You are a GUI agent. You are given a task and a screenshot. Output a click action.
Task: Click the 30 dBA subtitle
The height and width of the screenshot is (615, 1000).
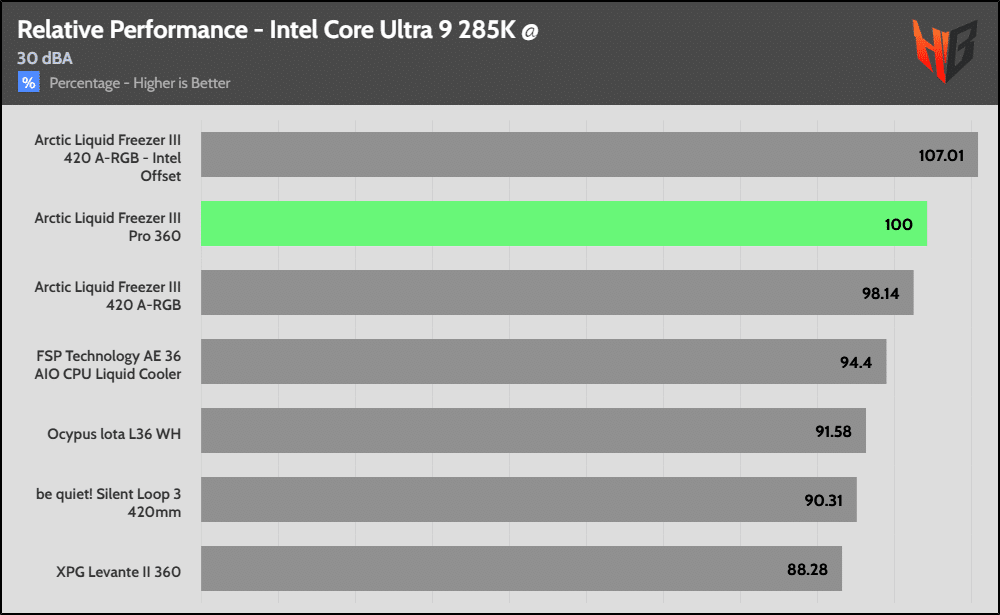click(44, 58)
